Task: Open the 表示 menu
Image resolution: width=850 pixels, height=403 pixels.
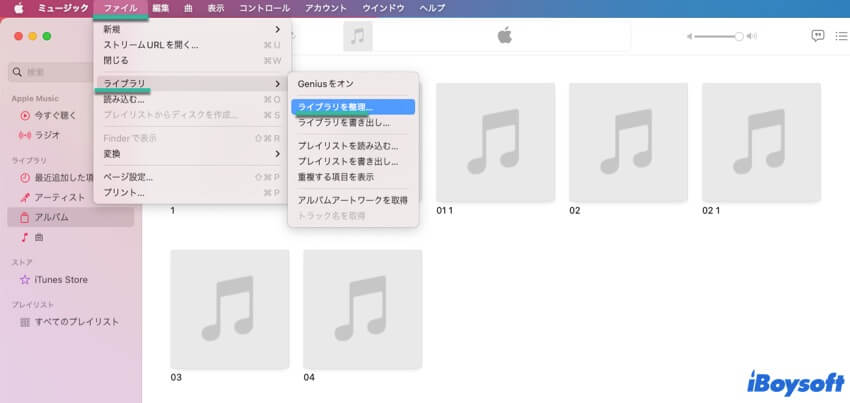Action: coord(216,8)
